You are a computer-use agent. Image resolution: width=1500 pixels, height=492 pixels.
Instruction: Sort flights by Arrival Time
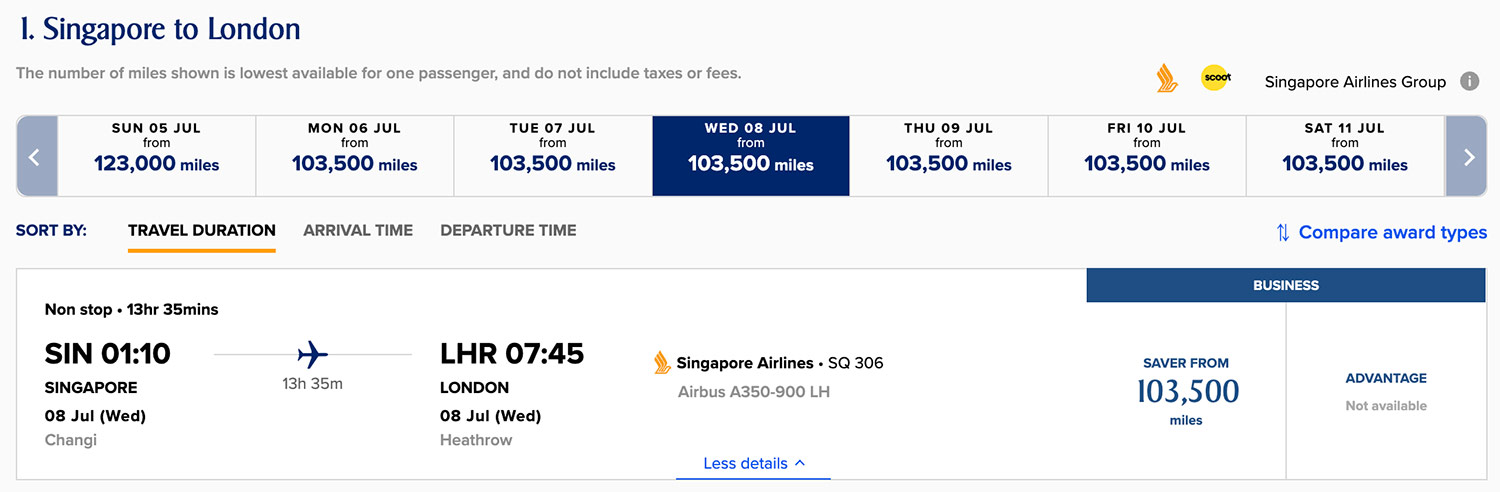click(x=358, y=230)
